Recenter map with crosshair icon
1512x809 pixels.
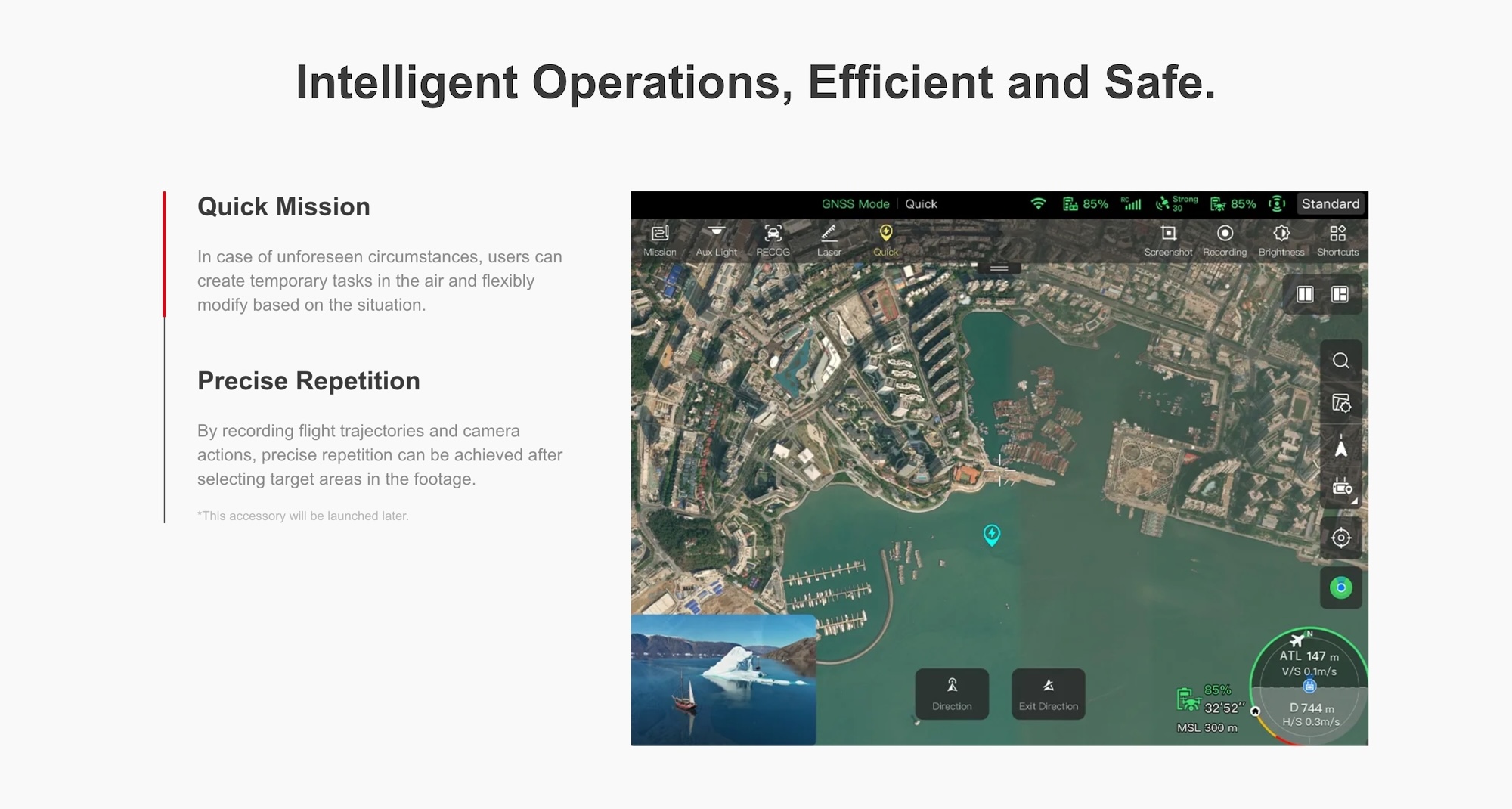click(x=1340, y=538)
